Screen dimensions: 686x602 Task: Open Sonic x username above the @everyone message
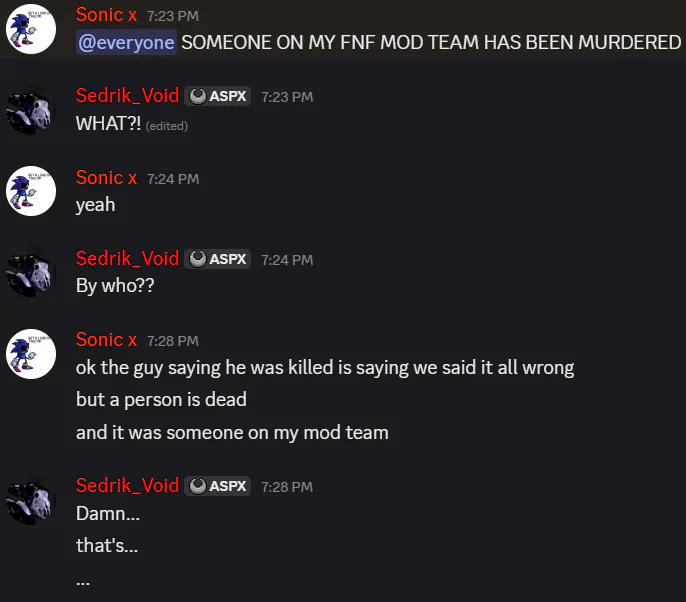tap(106, 15)
